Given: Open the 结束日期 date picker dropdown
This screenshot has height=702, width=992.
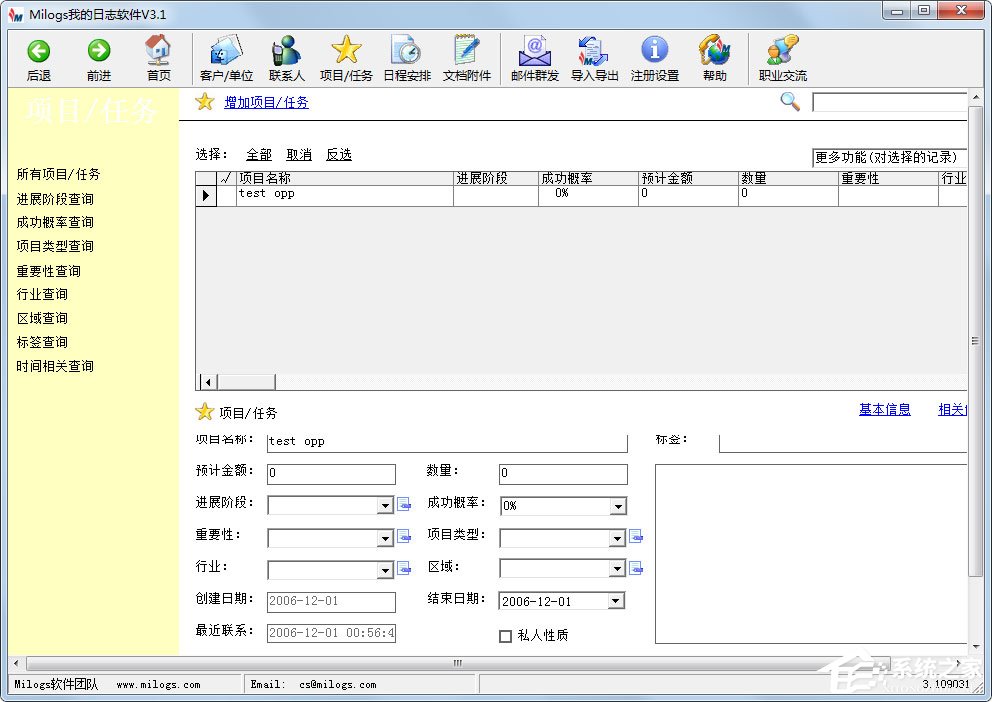Looking at the screenshot, I should [x=616, y=601].
